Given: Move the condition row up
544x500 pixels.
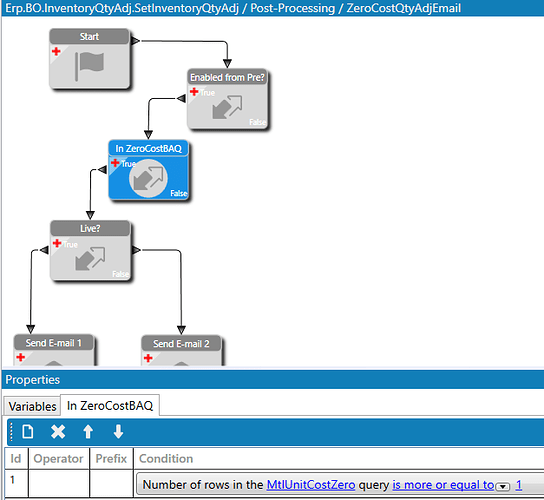Looking at the screenshot, I should pyautogui.click(x=88, y=432).
